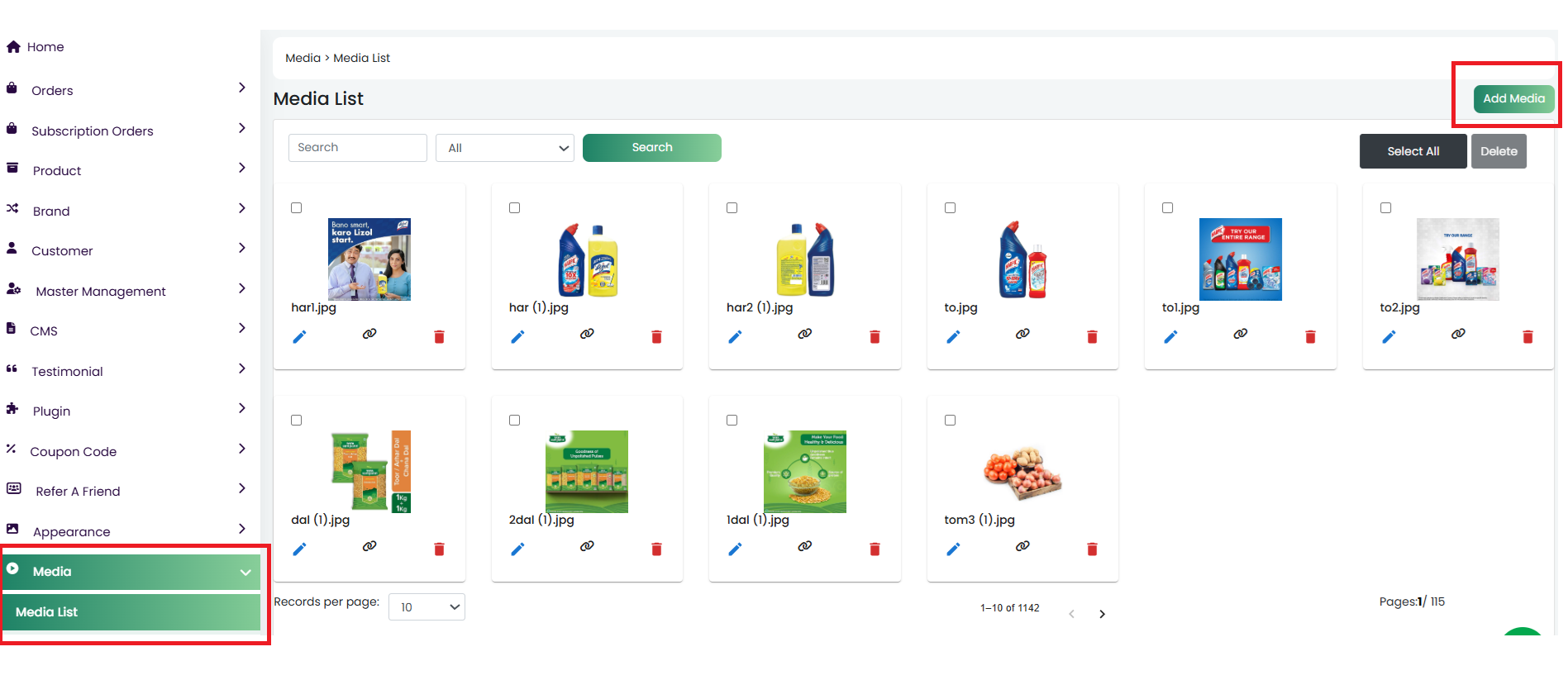The image size is (1568, 680).
Task: Delete dal (1).jpg with trash icon
Action: (x=439, y=549)
